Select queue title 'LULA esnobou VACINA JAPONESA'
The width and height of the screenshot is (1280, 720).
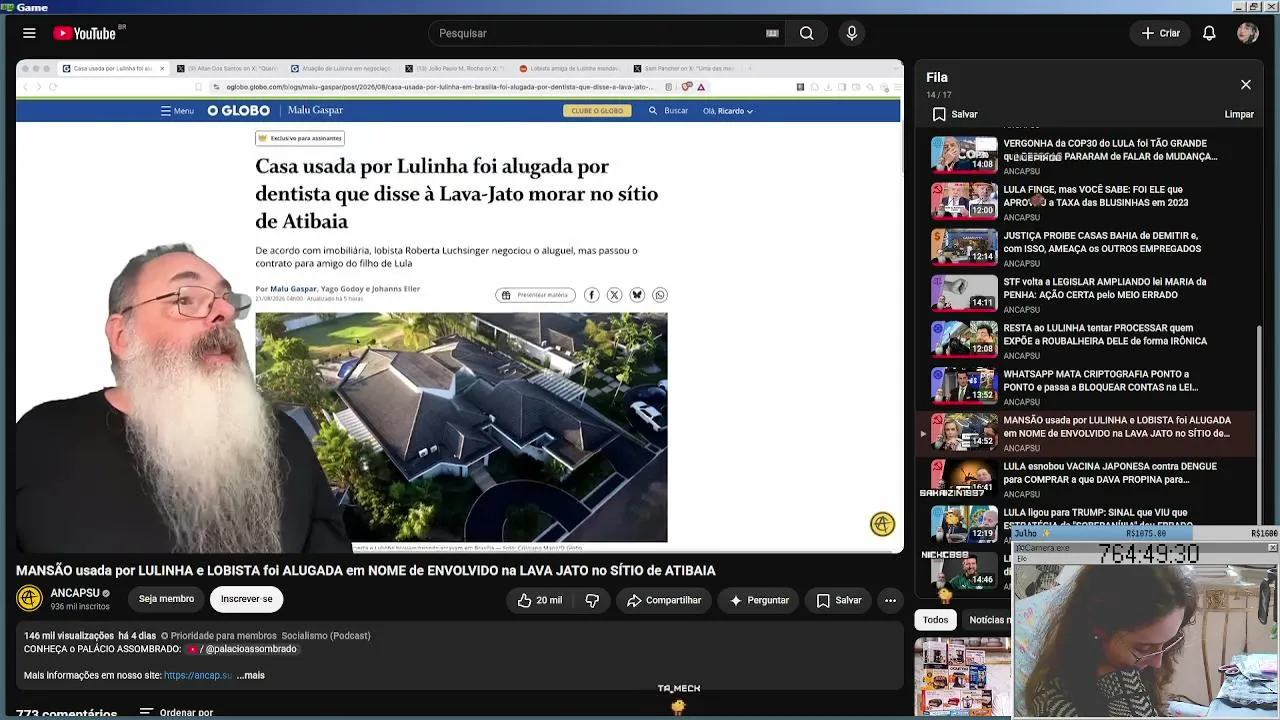pos(1110,472)
